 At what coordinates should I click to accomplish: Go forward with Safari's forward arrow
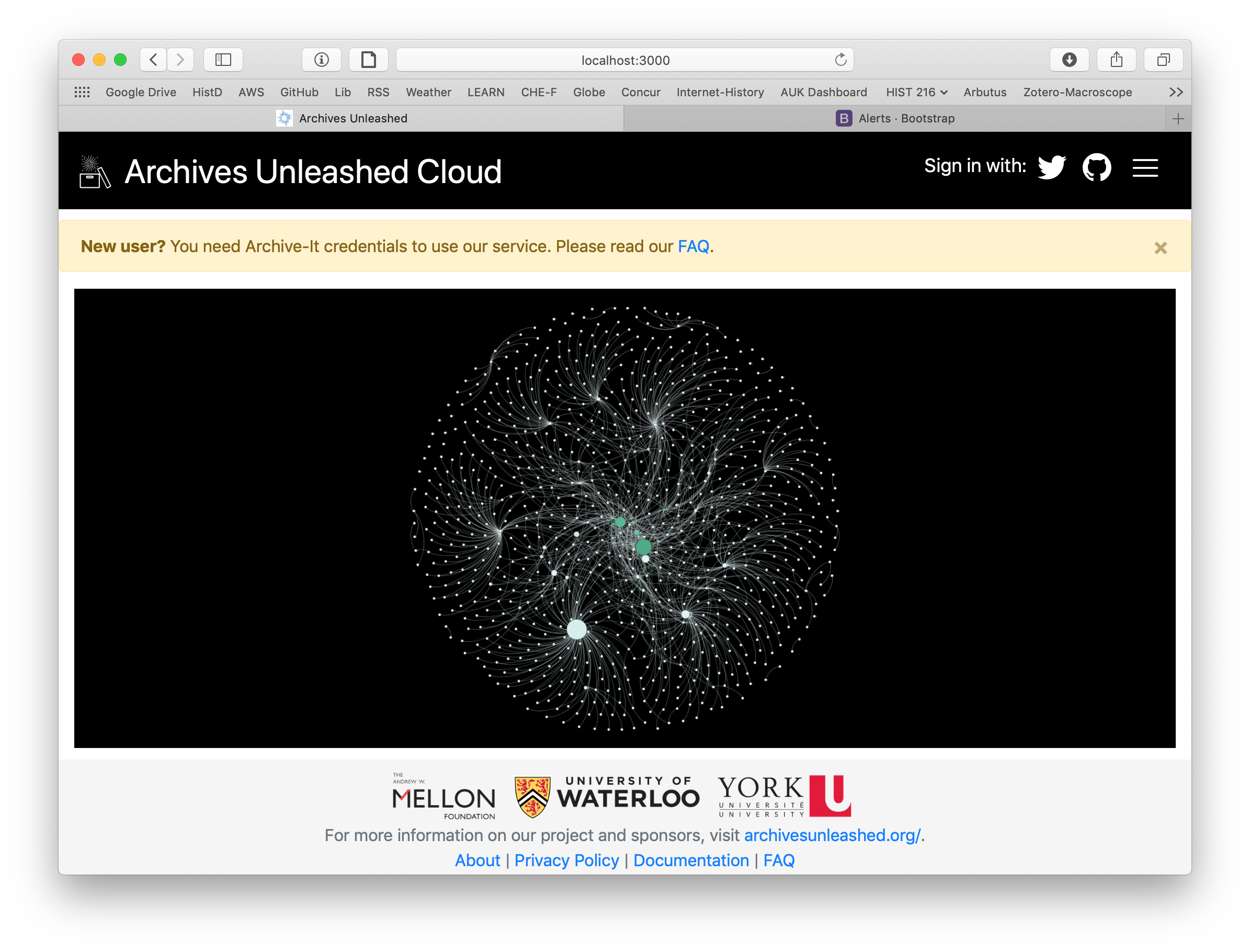click(x=180, y=60)
